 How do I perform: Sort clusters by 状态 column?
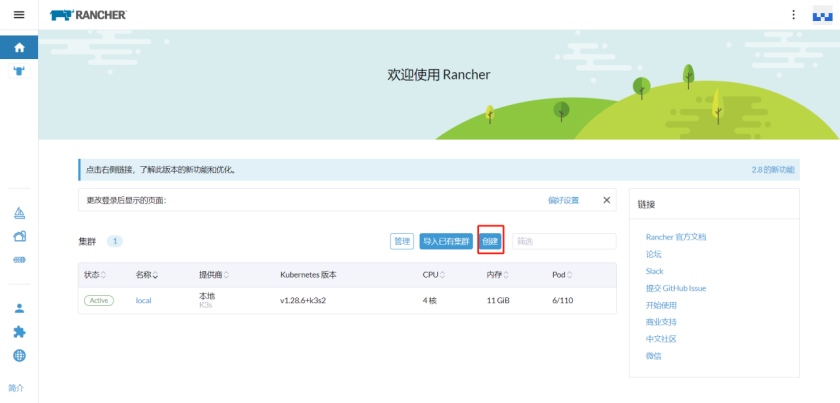click(x=95, y=275)
